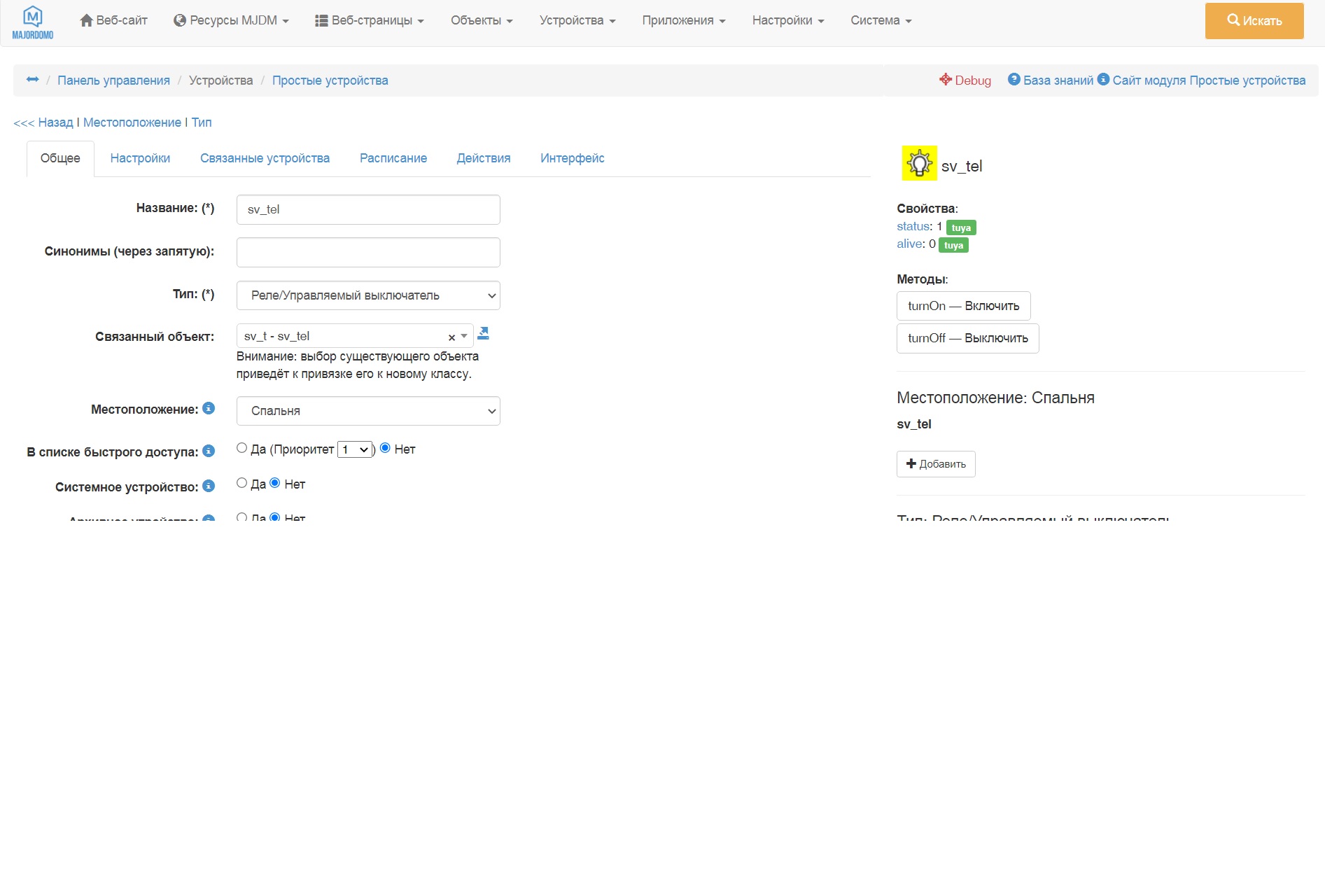Viewport: 1325px width, 896px height.
Task: Click the Местоположение: Спальня heading
Action: coord(995,398)
